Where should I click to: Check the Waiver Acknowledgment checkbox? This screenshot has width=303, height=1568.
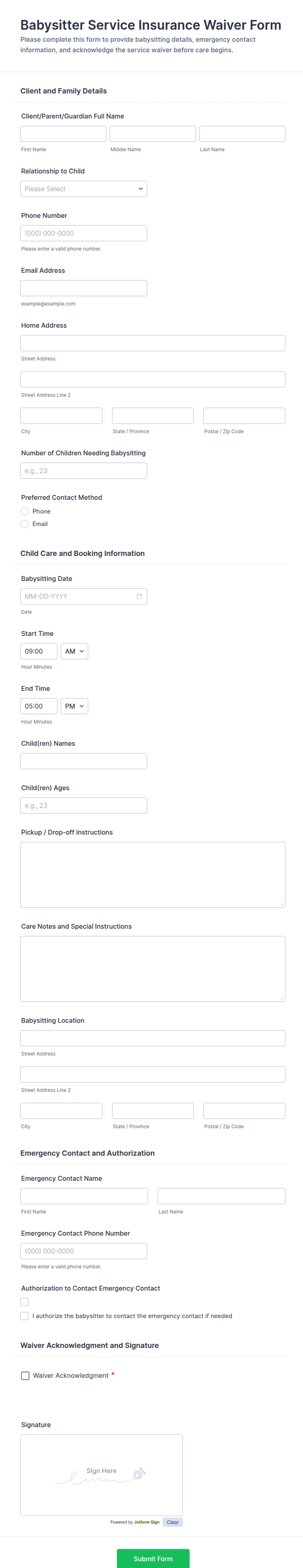[x=25, y=1375]
